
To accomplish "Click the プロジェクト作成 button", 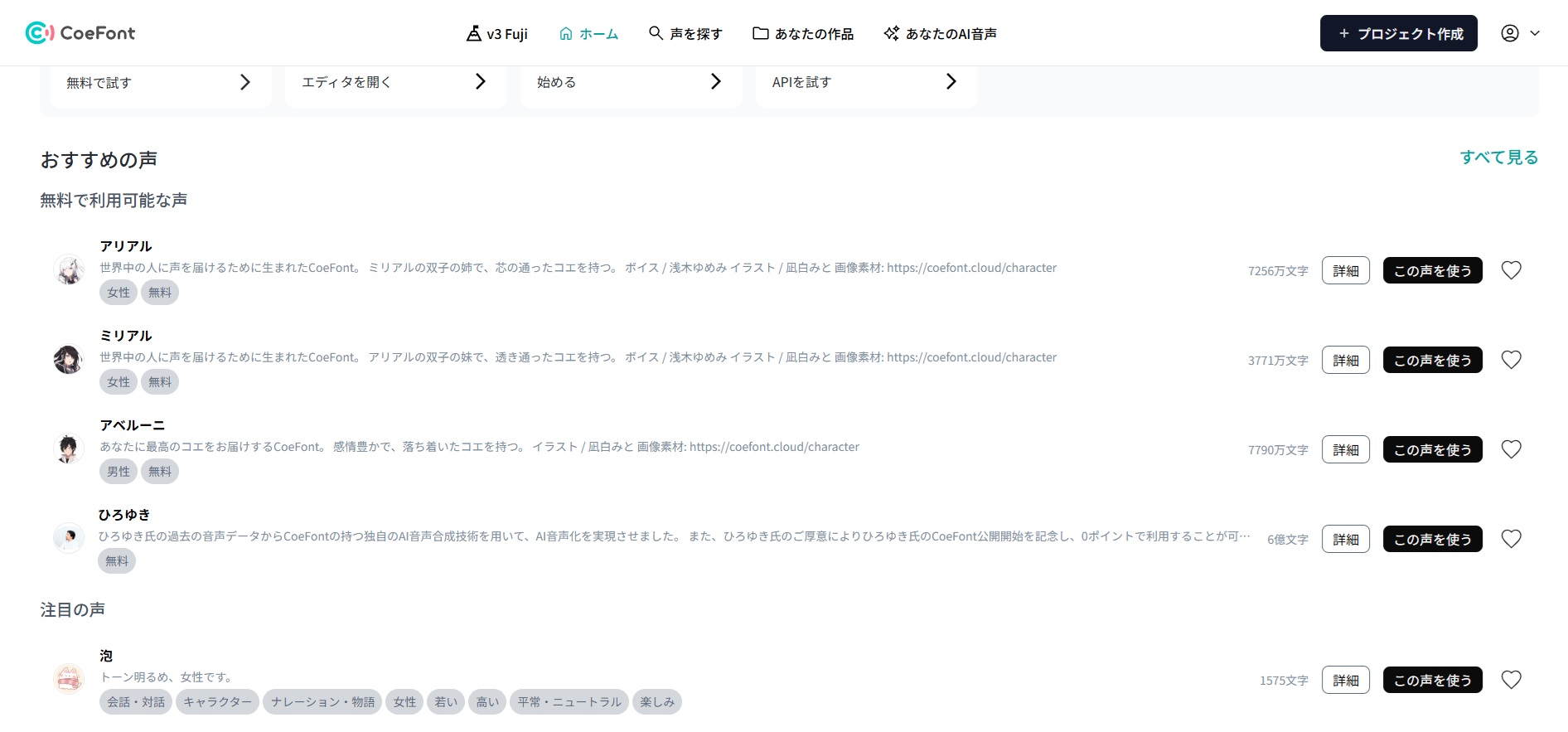I will 1398,34.
